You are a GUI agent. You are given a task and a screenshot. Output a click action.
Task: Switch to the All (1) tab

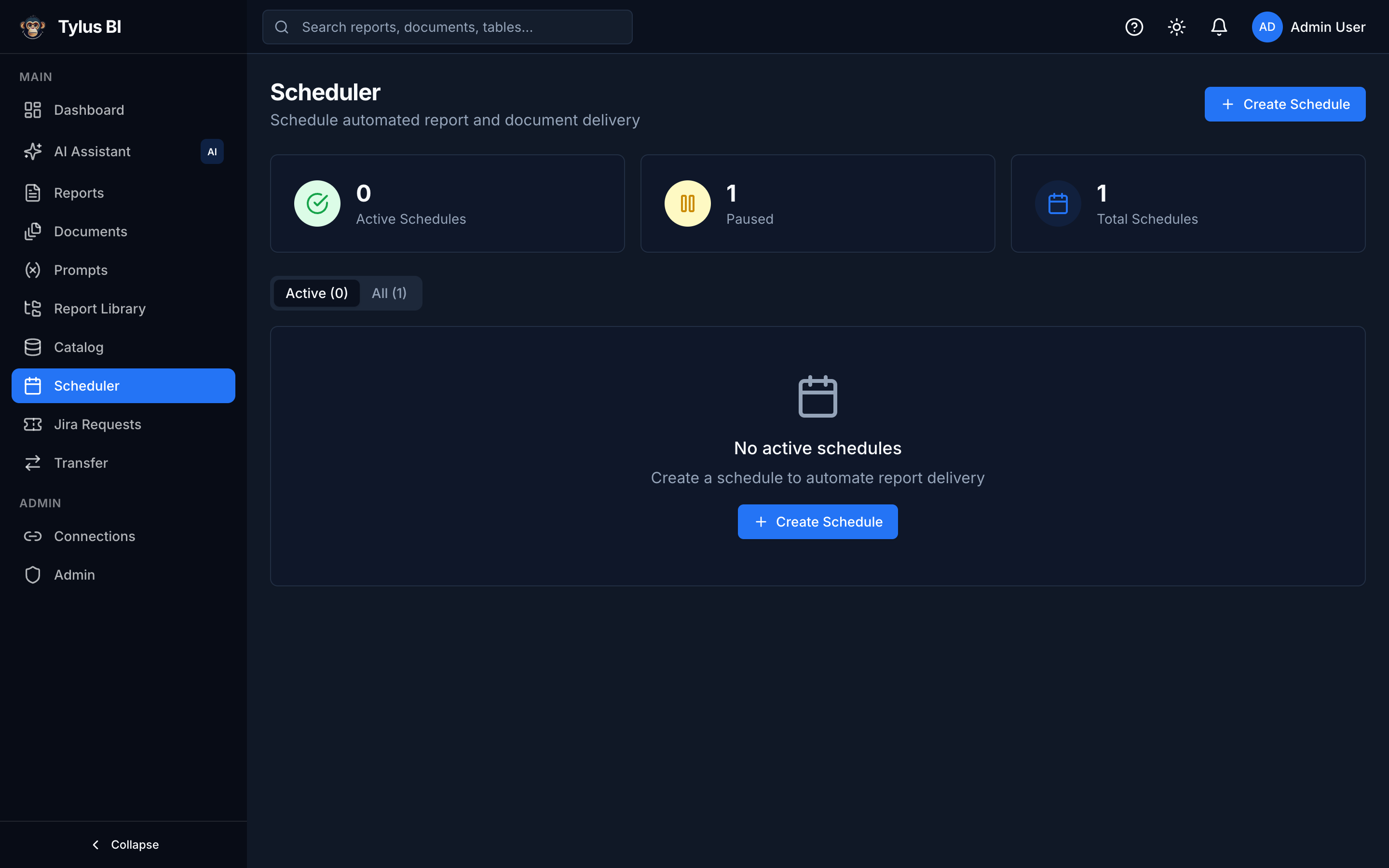pos(389,293)
